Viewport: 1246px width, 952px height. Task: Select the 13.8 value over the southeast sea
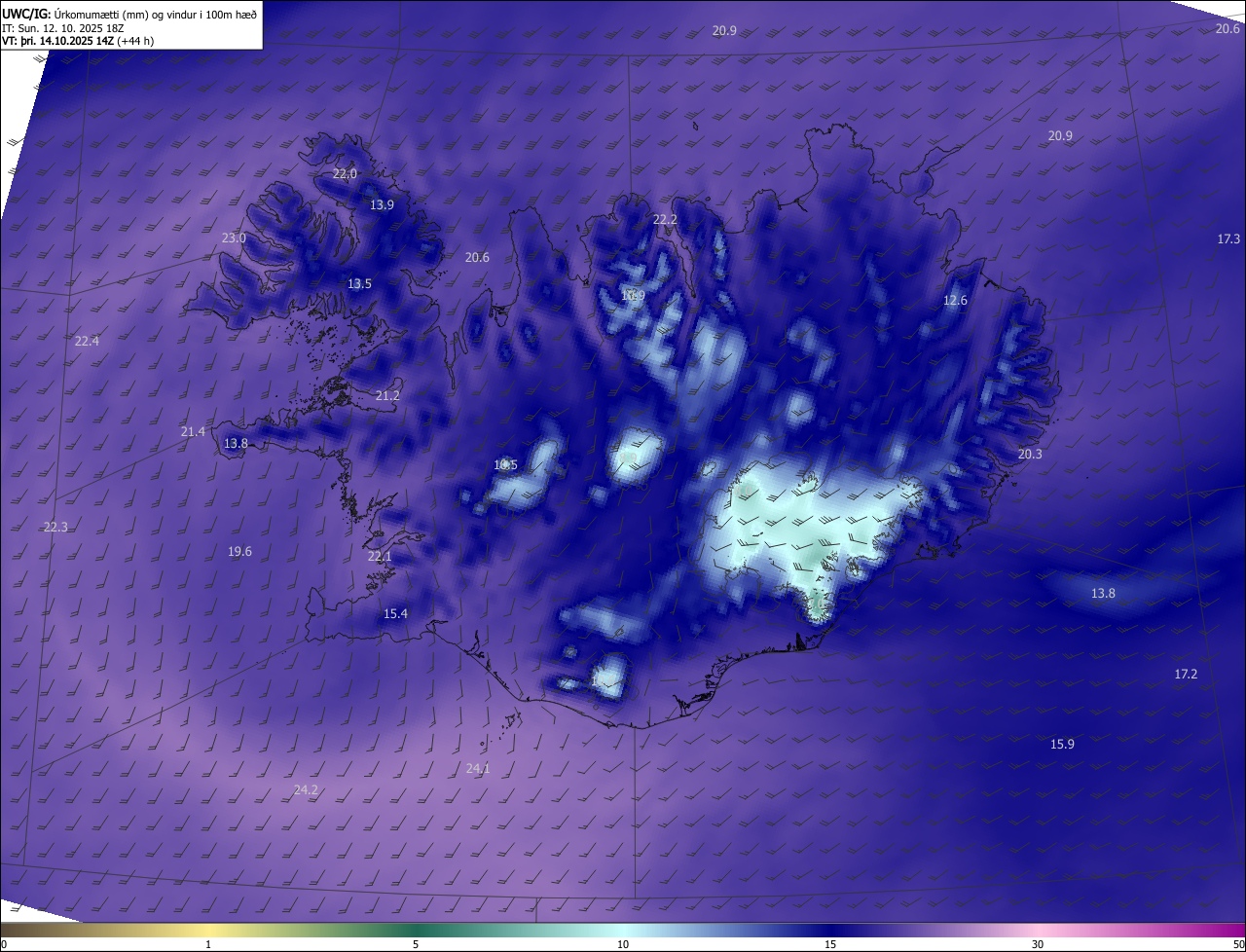pos(1103,594)
